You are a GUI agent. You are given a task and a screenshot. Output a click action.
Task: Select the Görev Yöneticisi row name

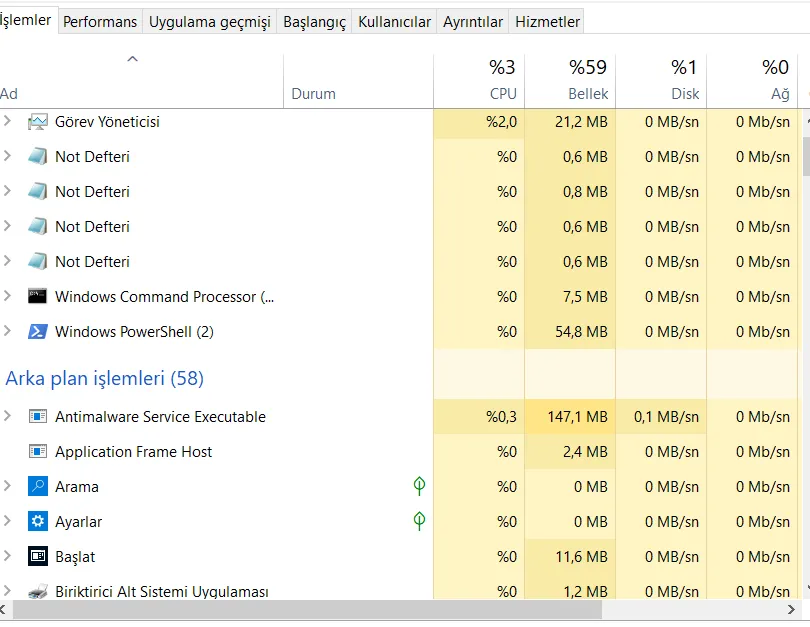pos(107,122)
